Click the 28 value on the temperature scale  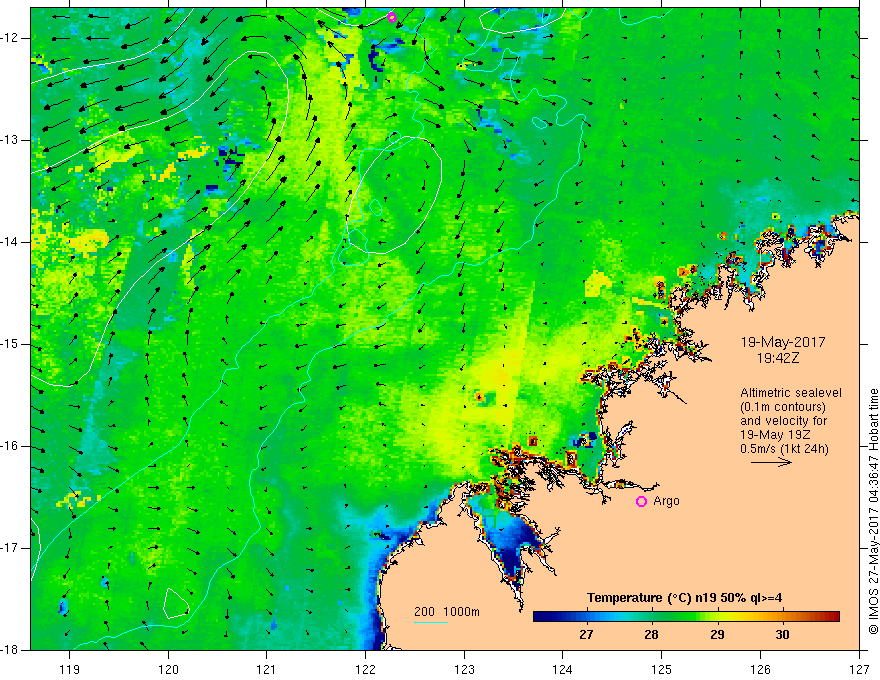point(651,635)
